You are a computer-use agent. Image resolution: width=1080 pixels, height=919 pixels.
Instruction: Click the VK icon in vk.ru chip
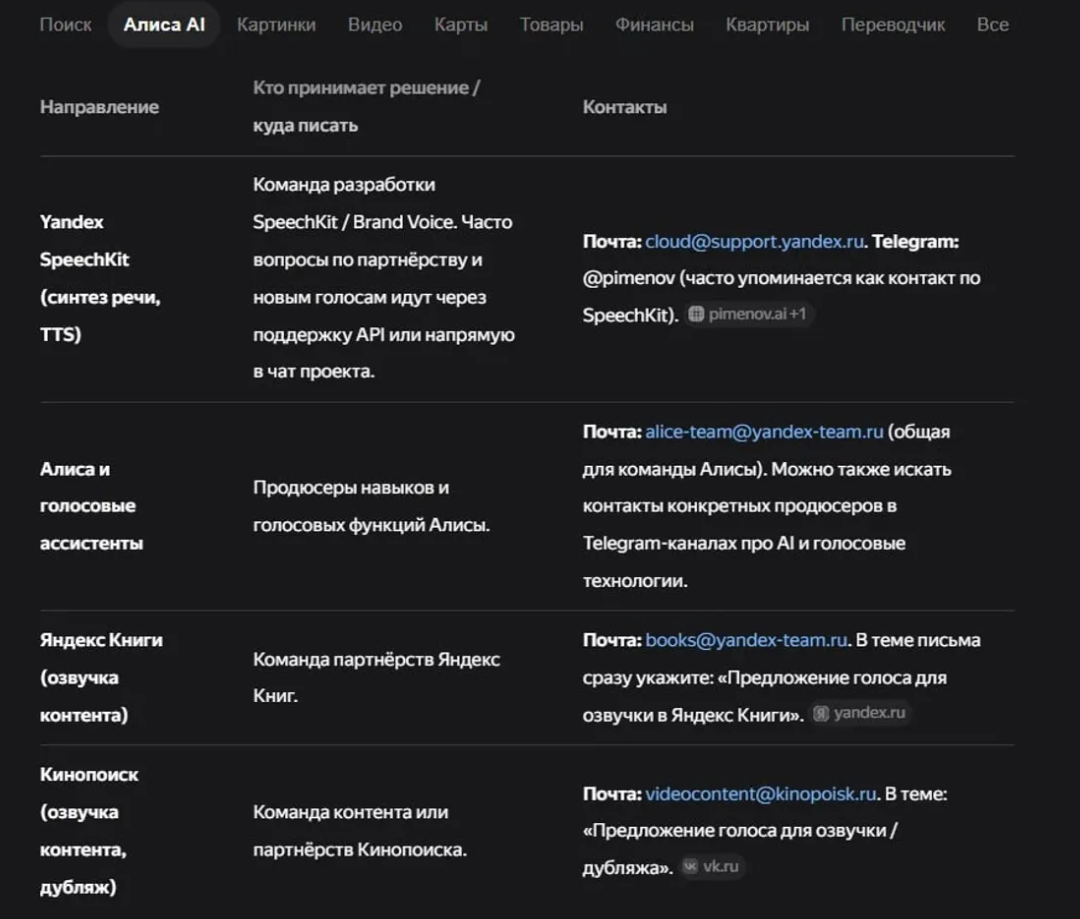690,867
